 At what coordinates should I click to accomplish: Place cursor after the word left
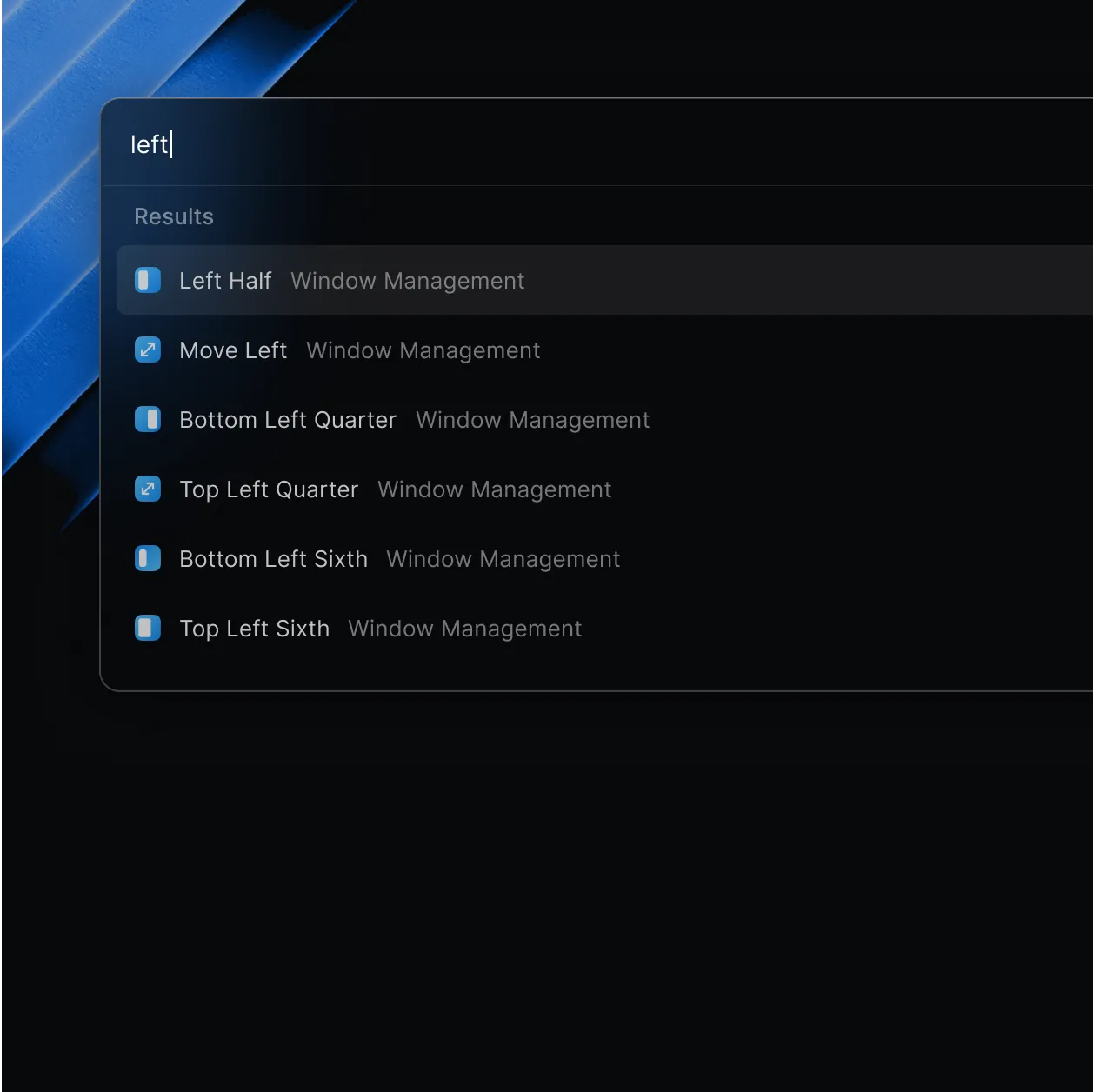(170, 143)
